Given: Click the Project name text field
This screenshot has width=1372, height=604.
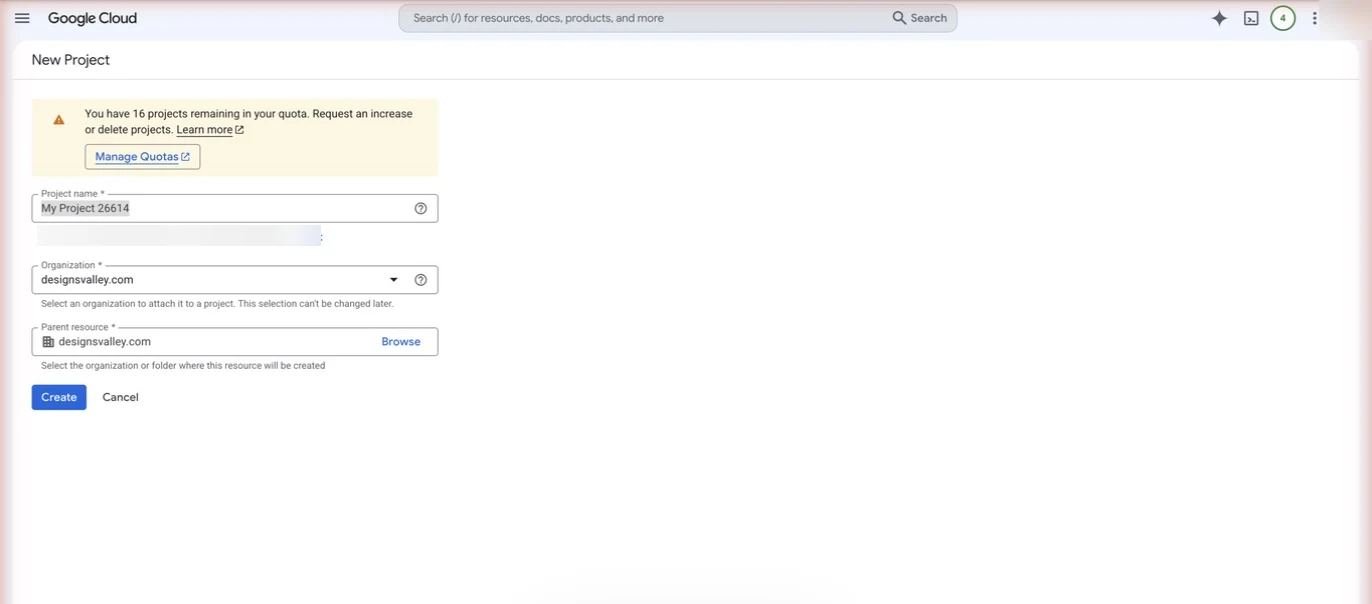Looking at the screenshot, I should [235, 208].
